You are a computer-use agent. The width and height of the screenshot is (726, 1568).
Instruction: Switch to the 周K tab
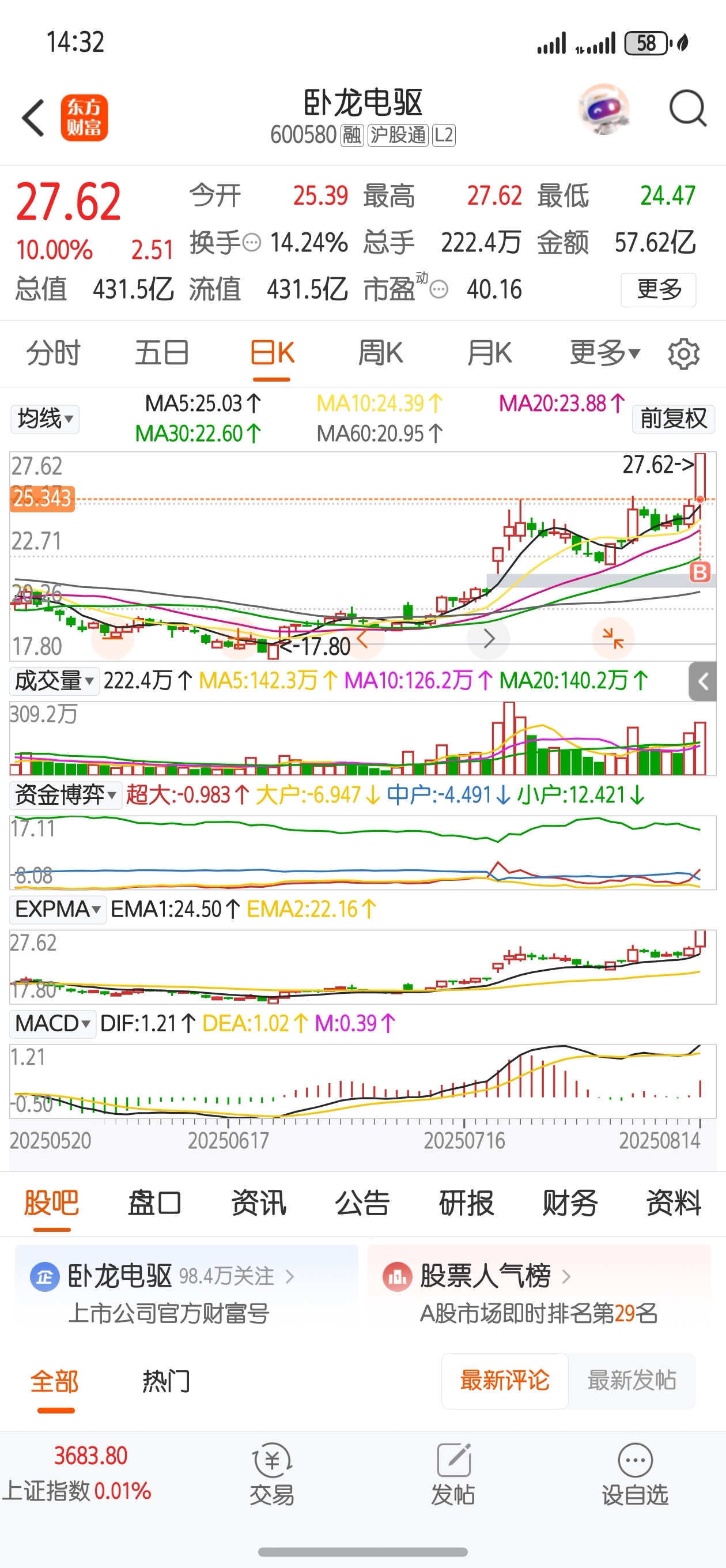(x=380, y=353)
